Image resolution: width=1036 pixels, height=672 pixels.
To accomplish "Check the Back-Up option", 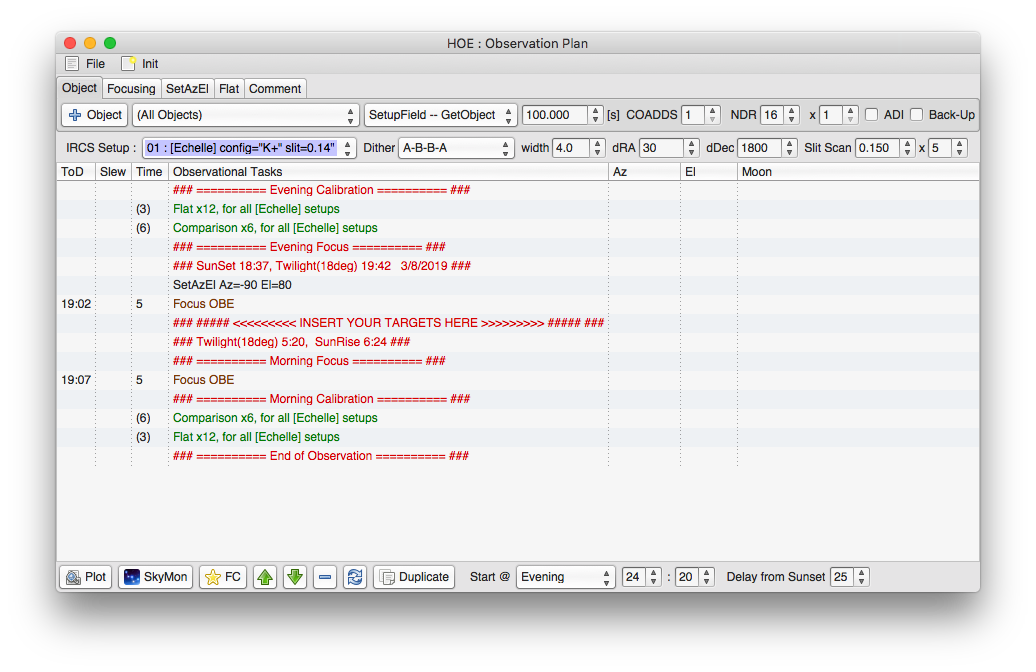I will click(916, 114).
